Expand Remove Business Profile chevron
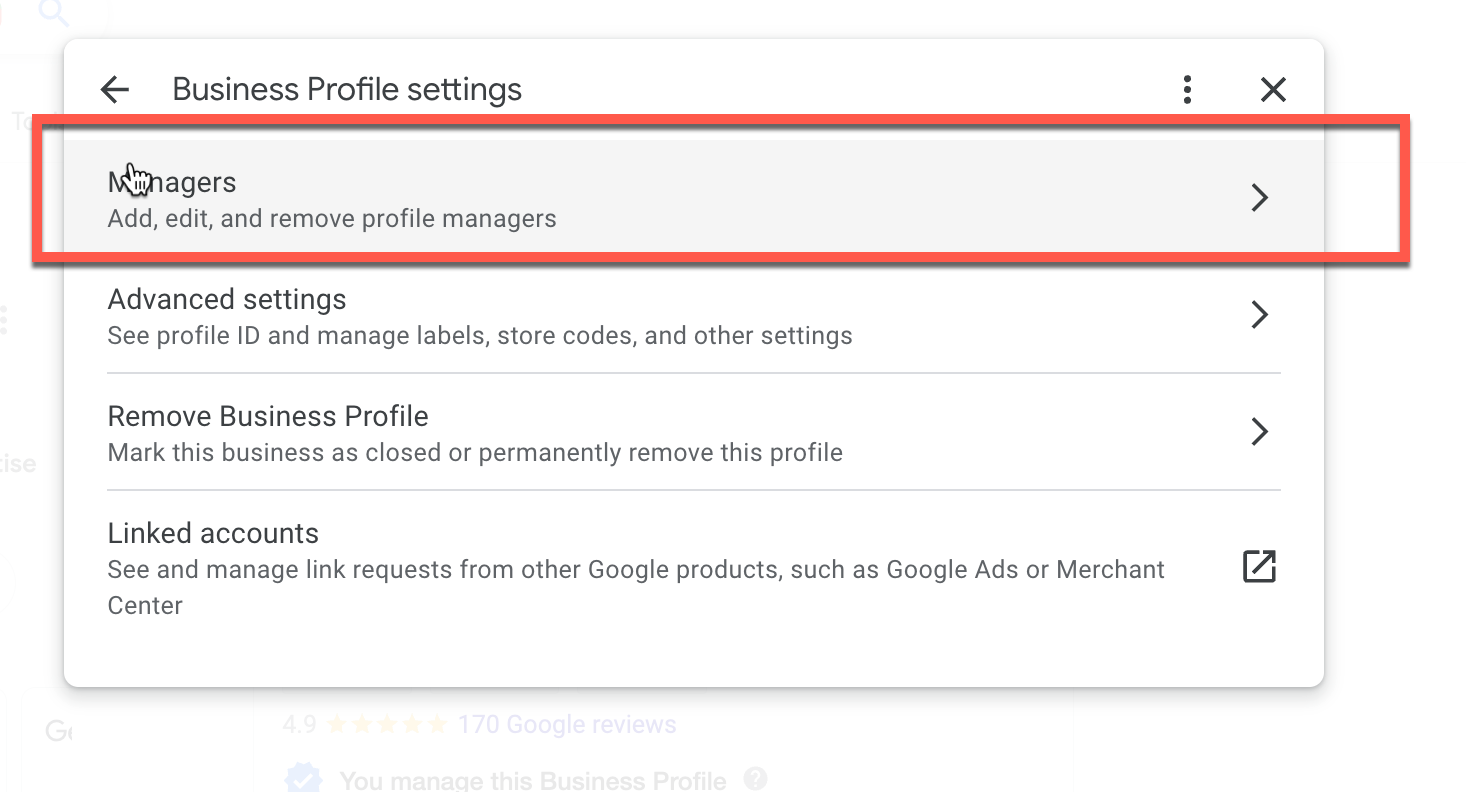This screenshot has width=1466, height=792. click(x=1259, y=432)
